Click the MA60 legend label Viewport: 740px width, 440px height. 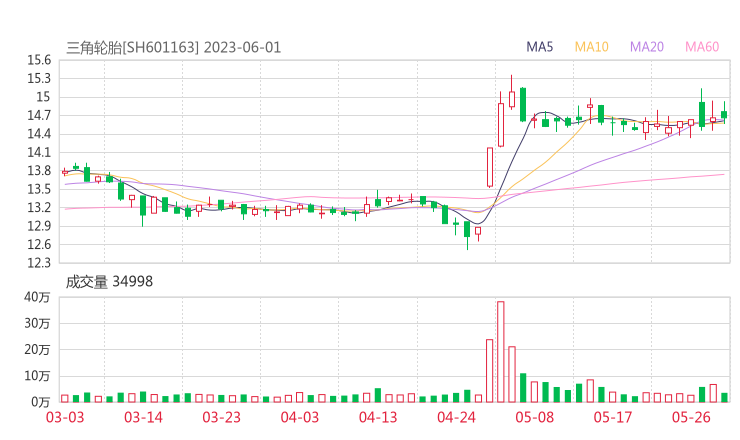[702, 47]
